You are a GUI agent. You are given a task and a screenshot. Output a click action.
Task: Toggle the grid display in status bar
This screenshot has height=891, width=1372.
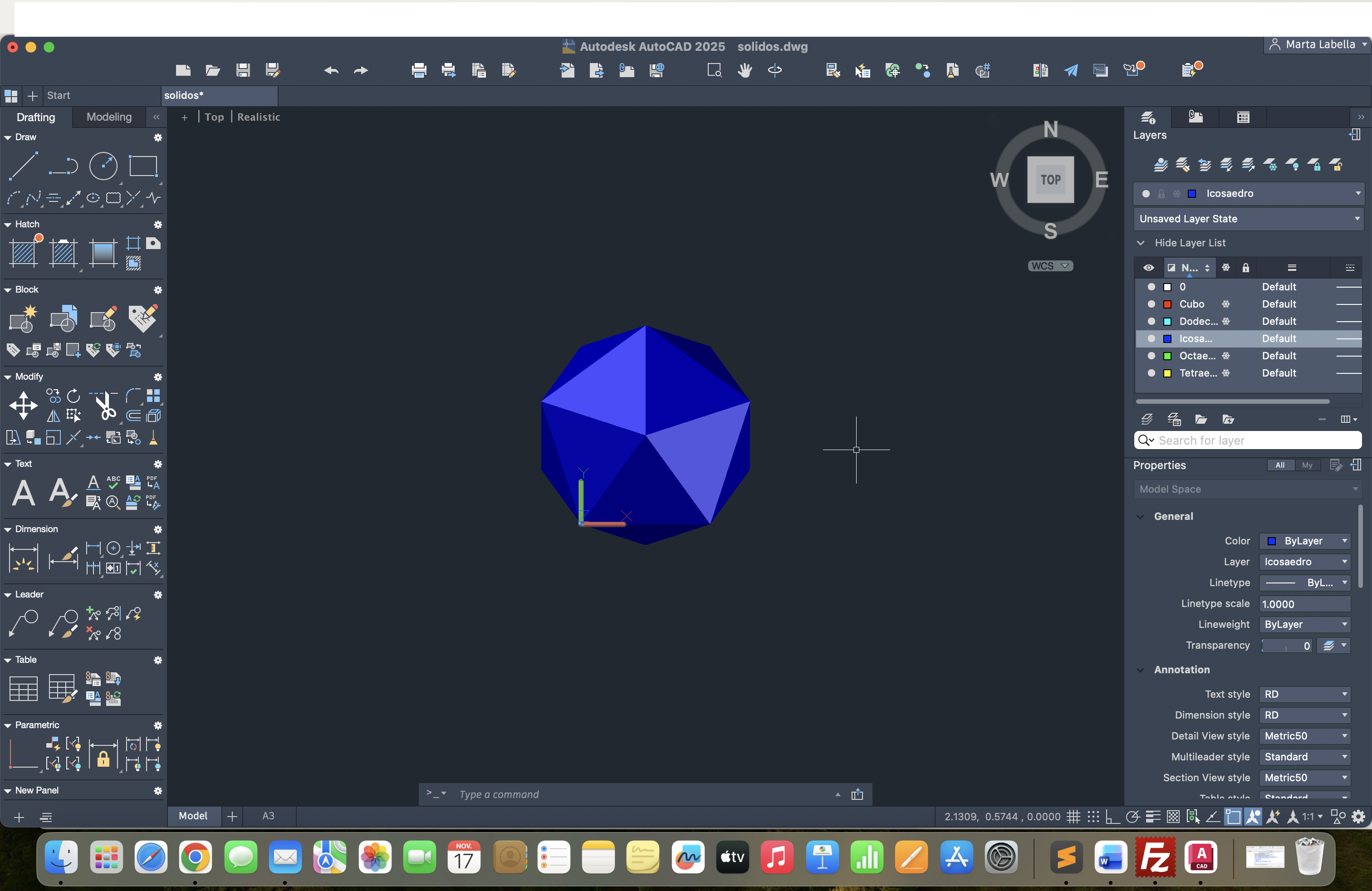(x=1073, y=816)
